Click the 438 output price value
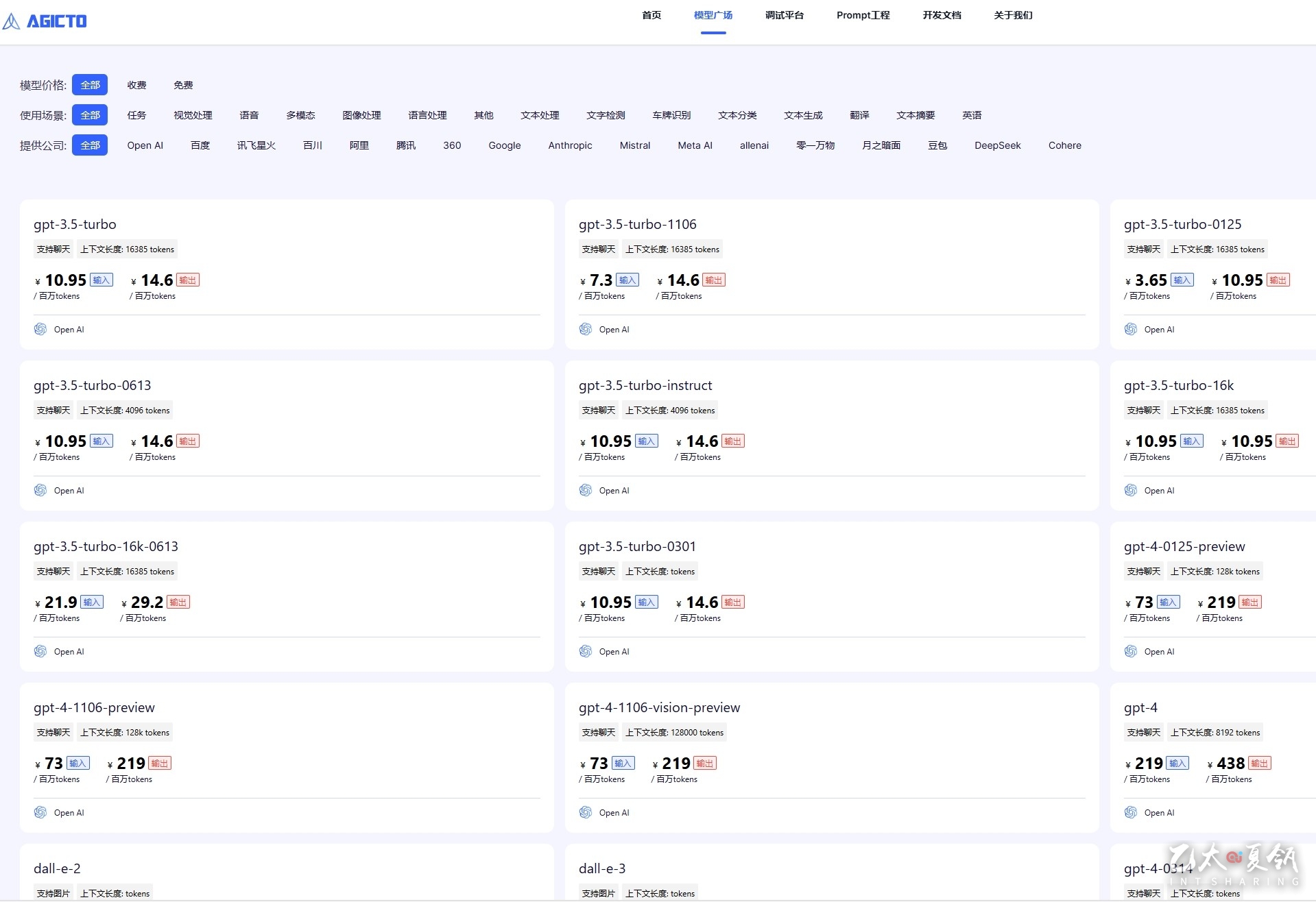Screen dimensions: 1316x902 [1231, 764]
